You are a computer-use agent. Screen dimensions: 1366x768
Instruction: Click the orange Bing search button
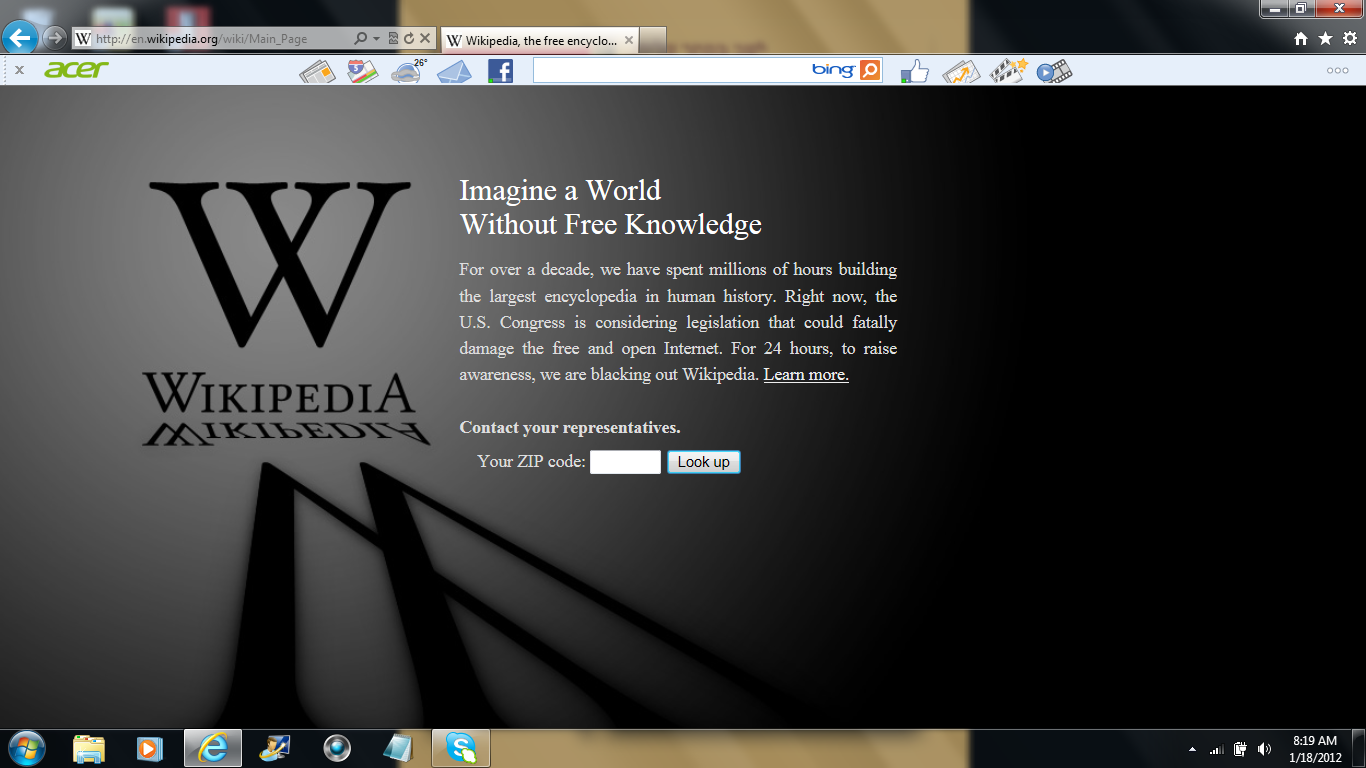click(x=870, y=70)
